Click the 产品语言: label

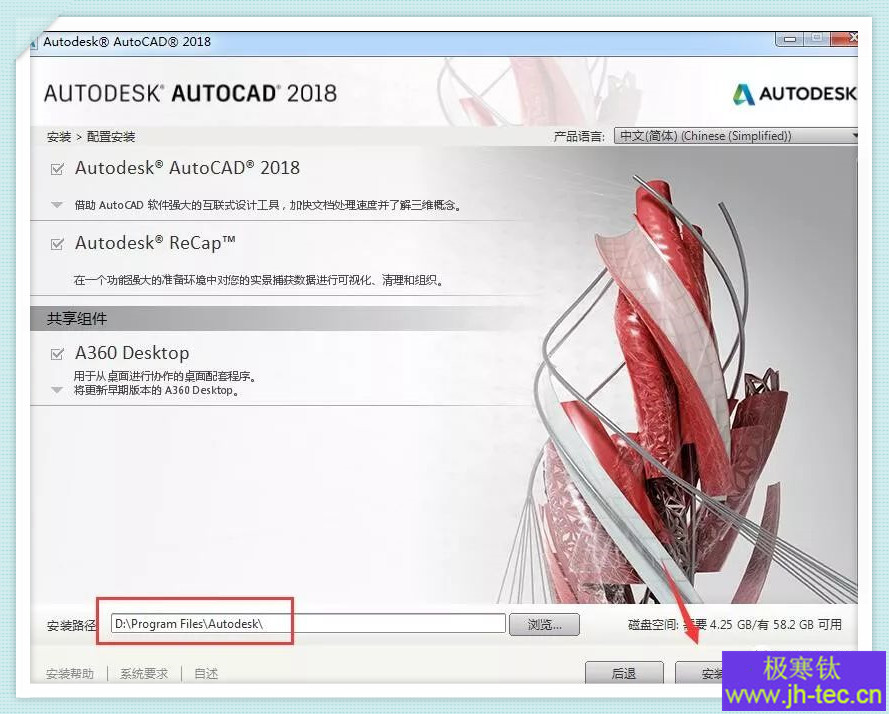pos(579,136)
